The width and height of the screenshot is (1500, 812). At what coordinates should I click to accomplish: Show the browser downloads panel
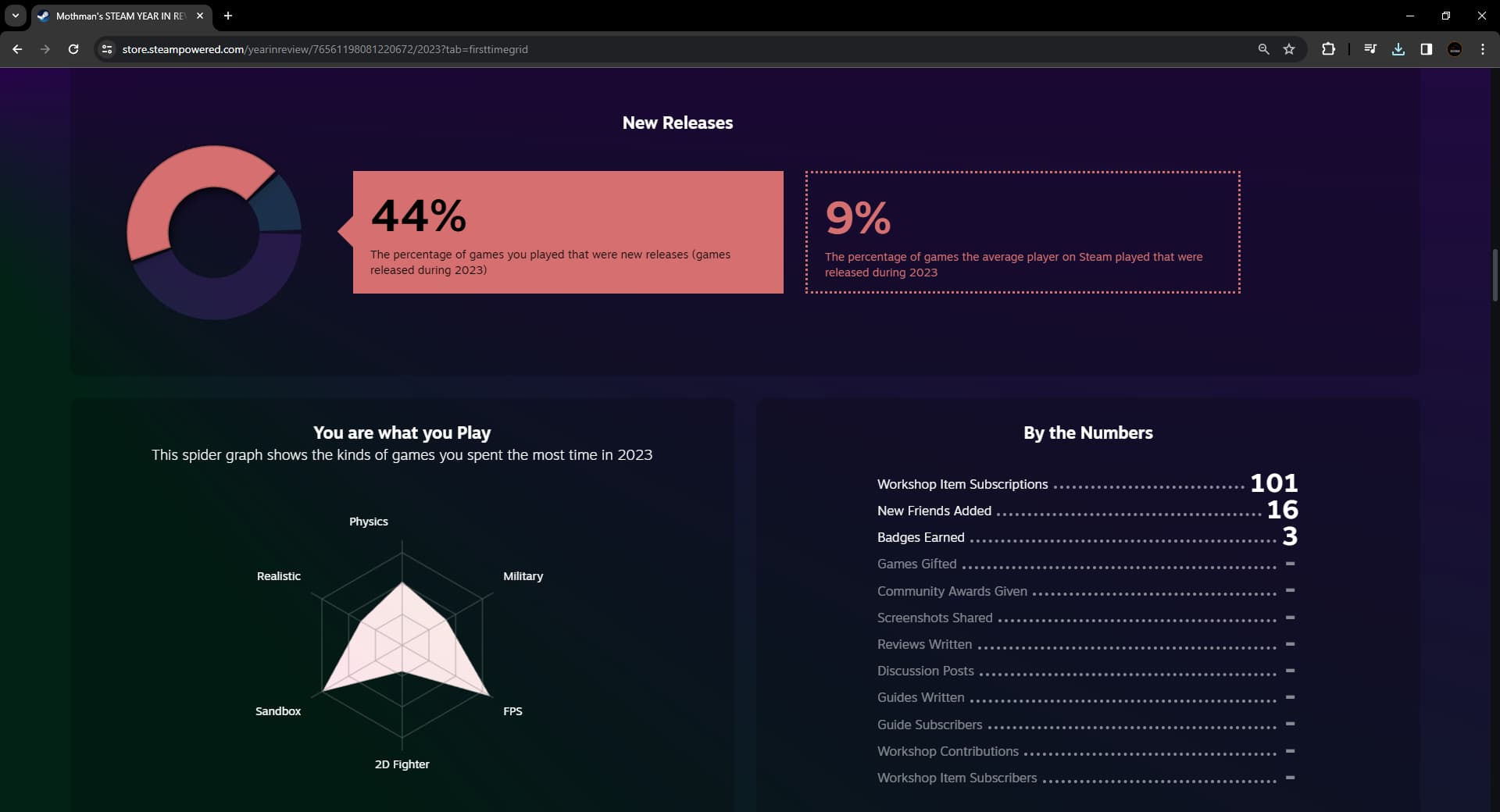tap(1398, 49)
